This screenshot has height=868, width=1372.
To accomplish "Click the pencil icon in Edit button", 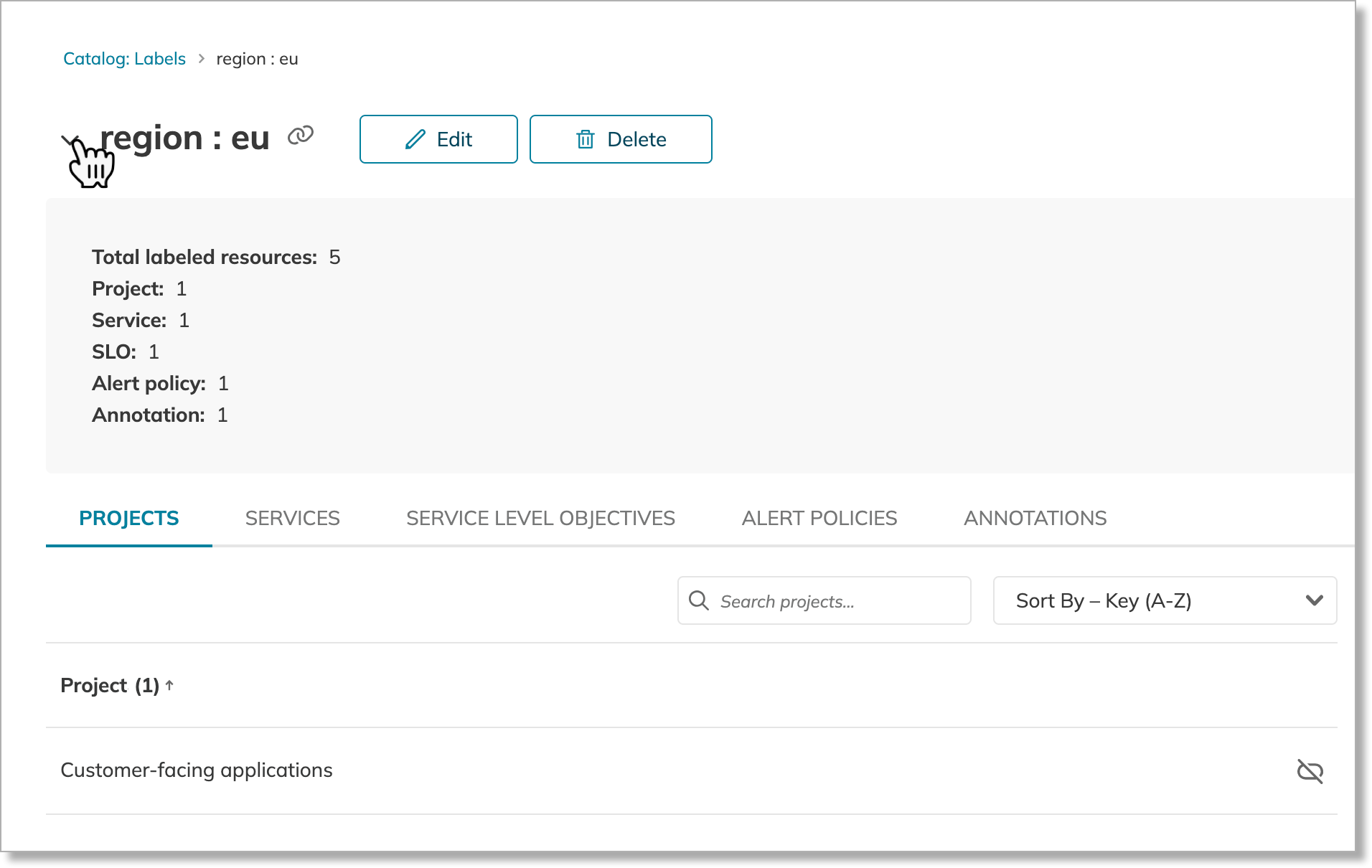I will 415,139.
